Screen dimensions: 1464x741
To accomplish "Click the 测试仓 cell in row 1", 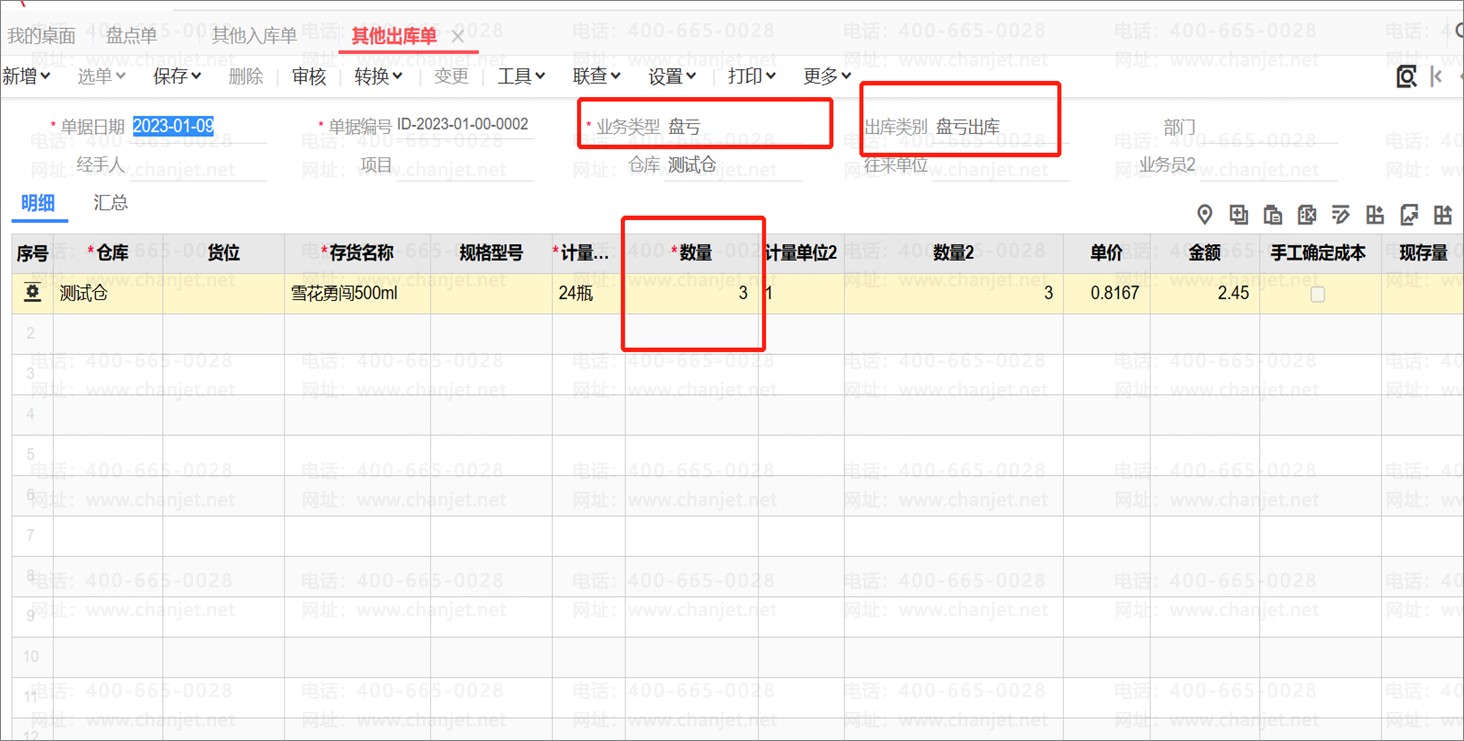I will point(108,294).
